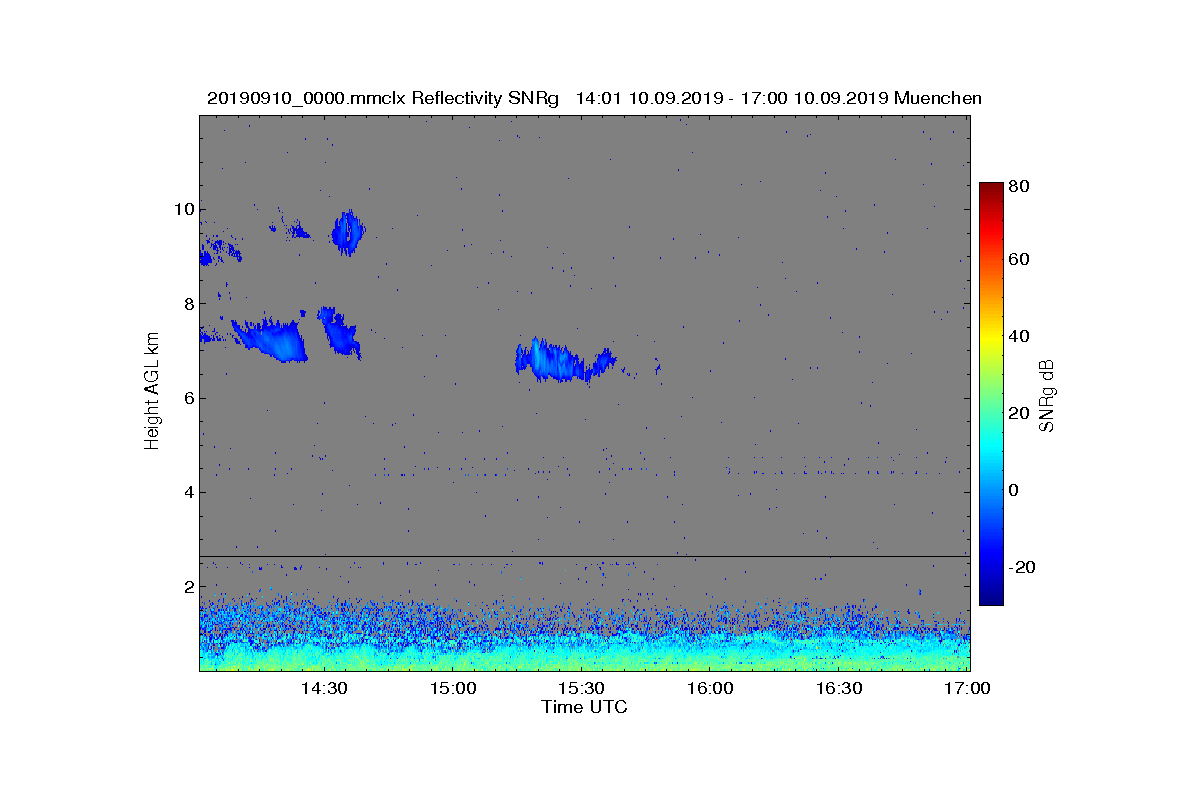Click the 17:00 time tick label
Screen dimensions: 1200x800
[967, 688]
